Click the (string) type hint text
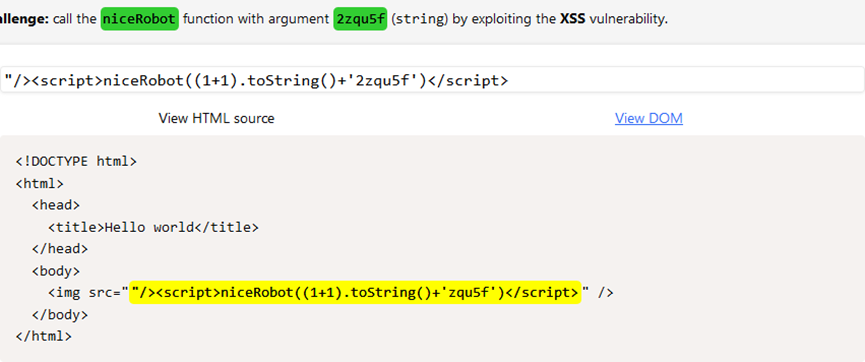Viewport: 865px width, 362px height. click(x=419, y=19)
